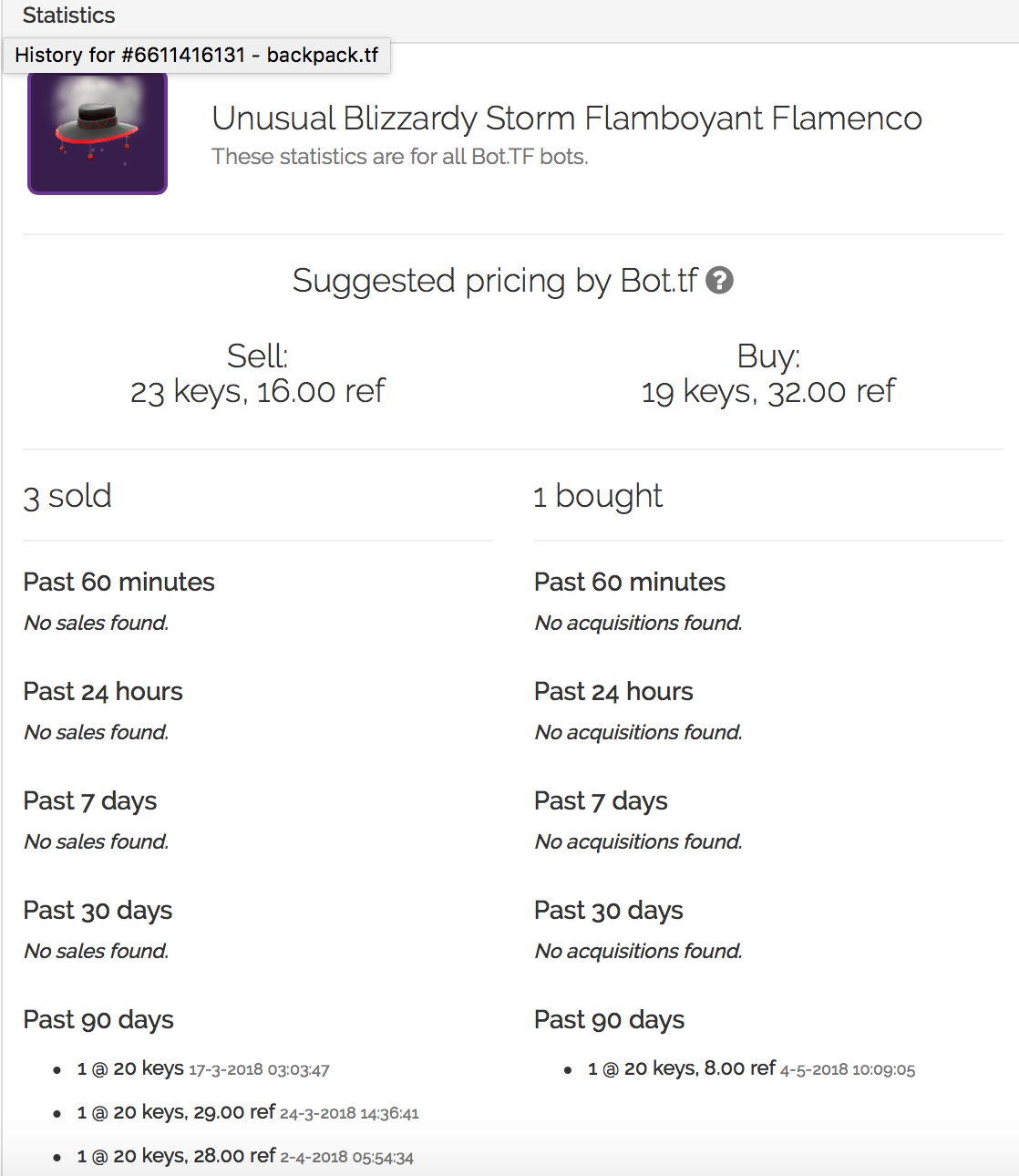This screenshot has width=1019, height=1176.
Task: Select the suggested Sell price 23 keys
Action: (258, 392)
